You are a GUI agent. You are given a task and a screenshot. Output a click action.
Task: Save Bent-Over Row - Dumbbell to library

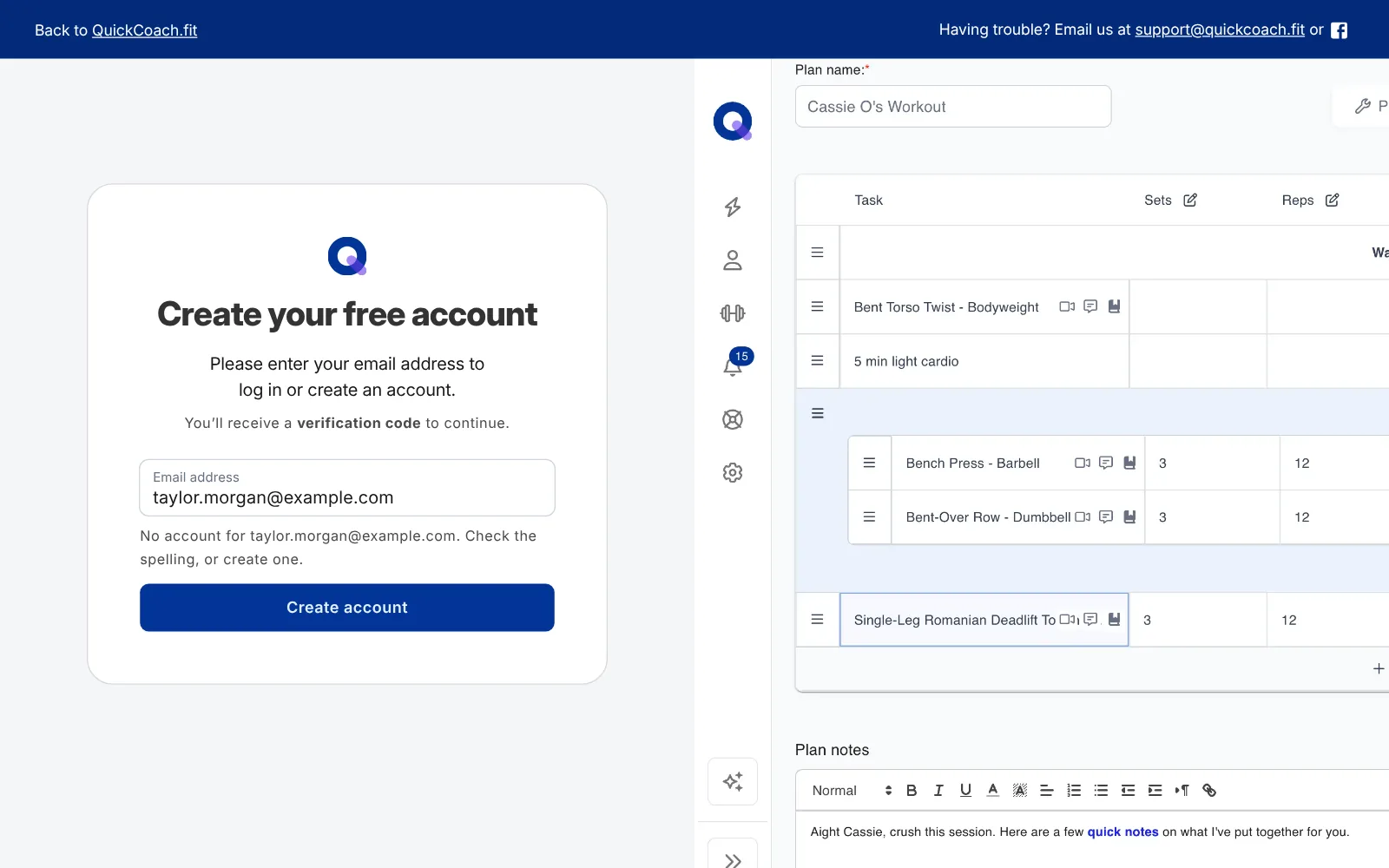click(1130, 516)
